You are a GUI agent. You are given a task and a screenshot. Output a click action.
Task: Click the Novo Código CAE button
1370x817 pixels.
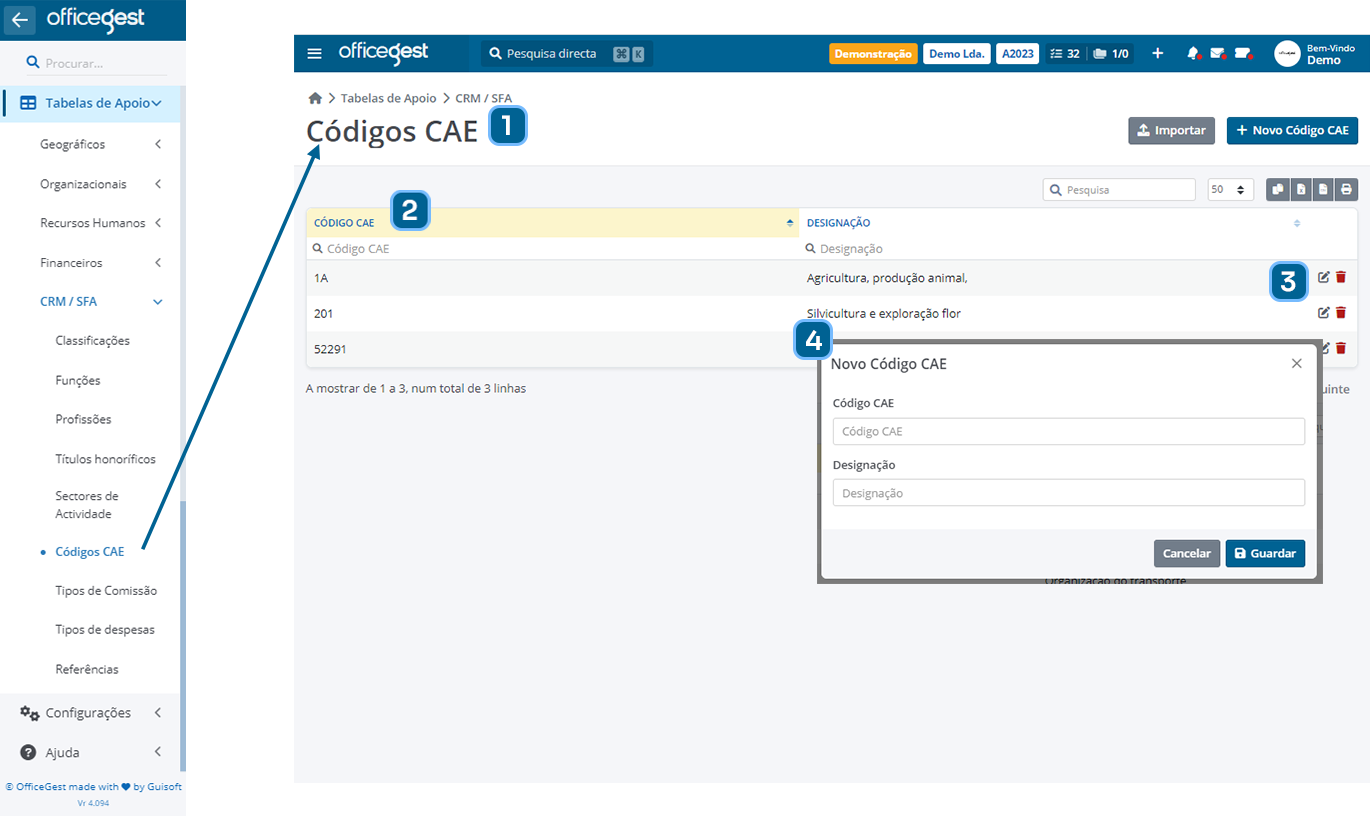point(1292,130)
